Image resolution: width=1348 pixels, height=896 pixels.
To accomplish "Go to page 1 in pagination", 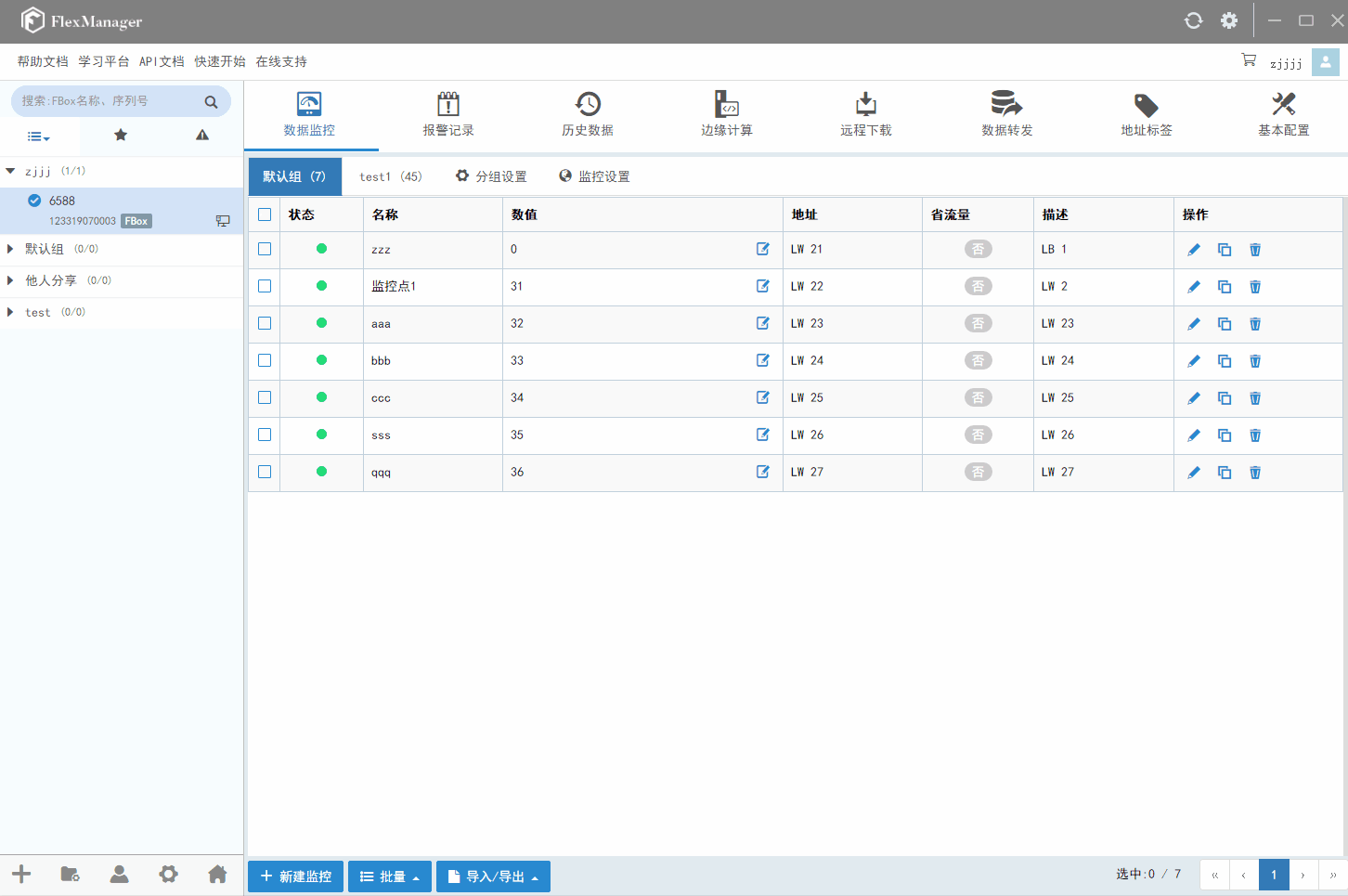I will (1274, 875).
